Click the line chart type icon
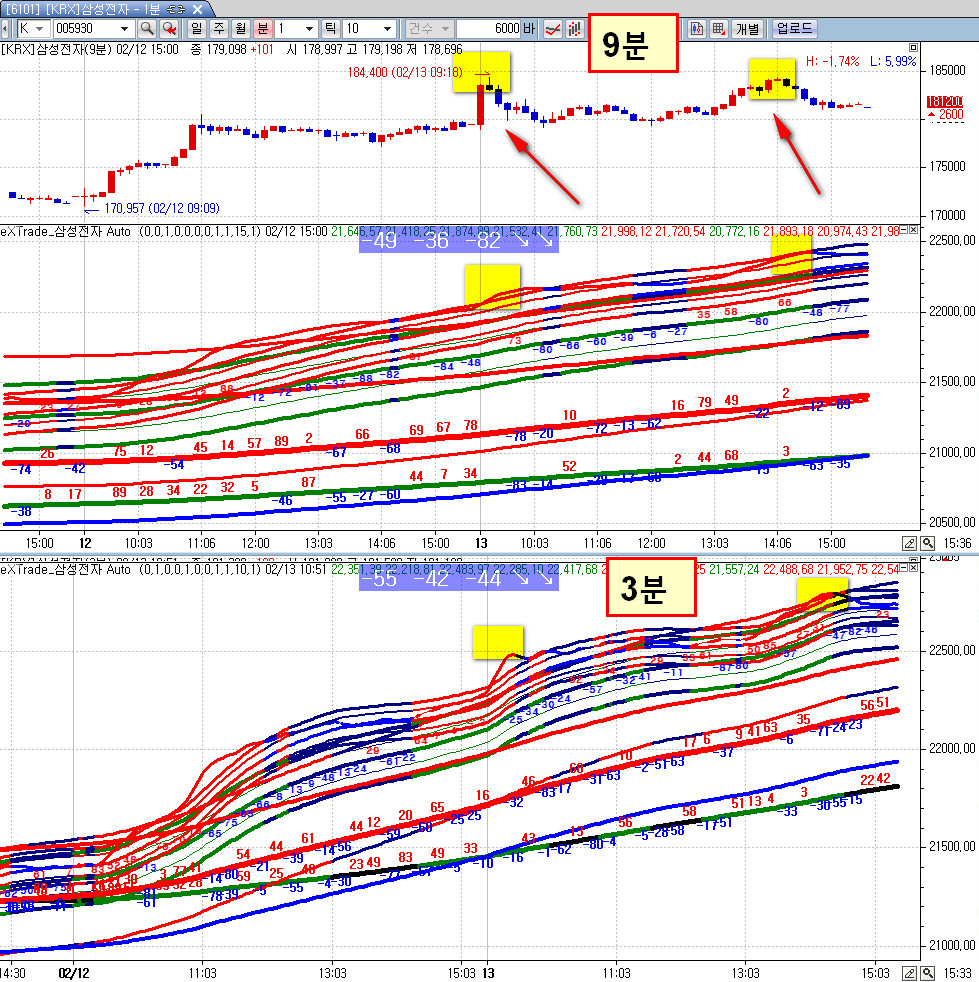The image size is (979, 982). click(x=552, y=28)
